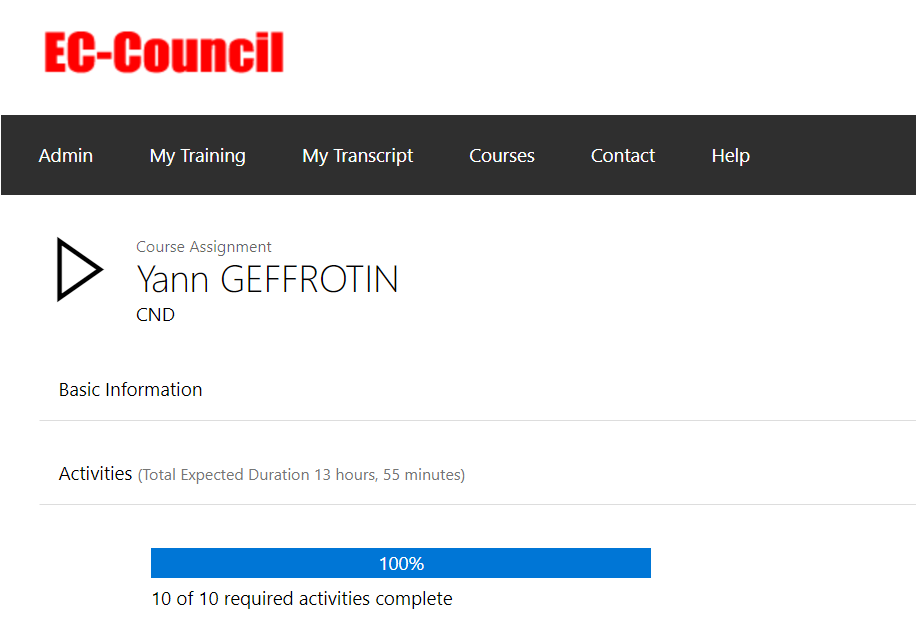Click the percentage label inside progress bar

[x=401, y=564]
